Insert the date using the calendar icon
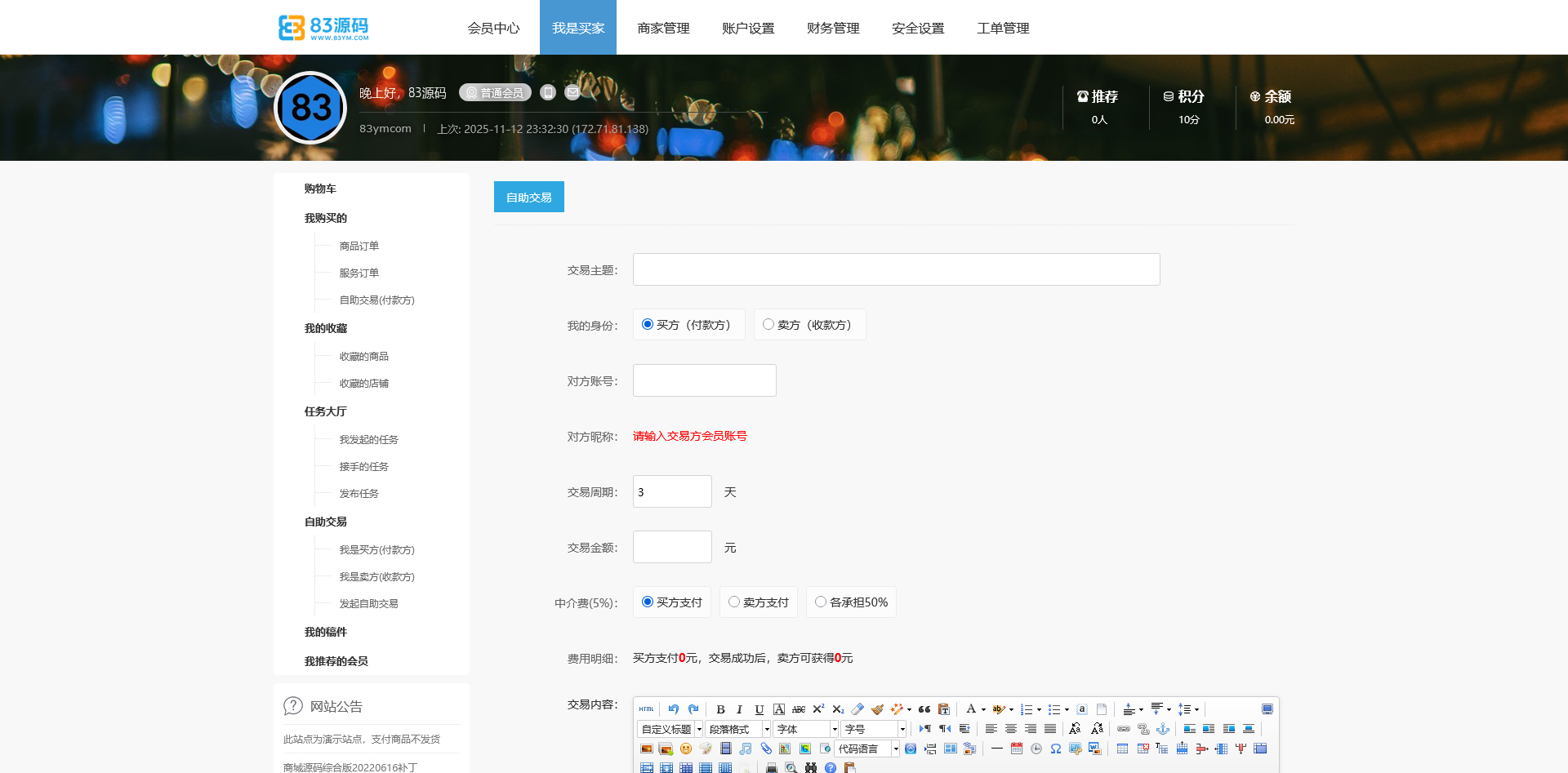This screenshot has height=773, width=1568. coord(1017,749)
